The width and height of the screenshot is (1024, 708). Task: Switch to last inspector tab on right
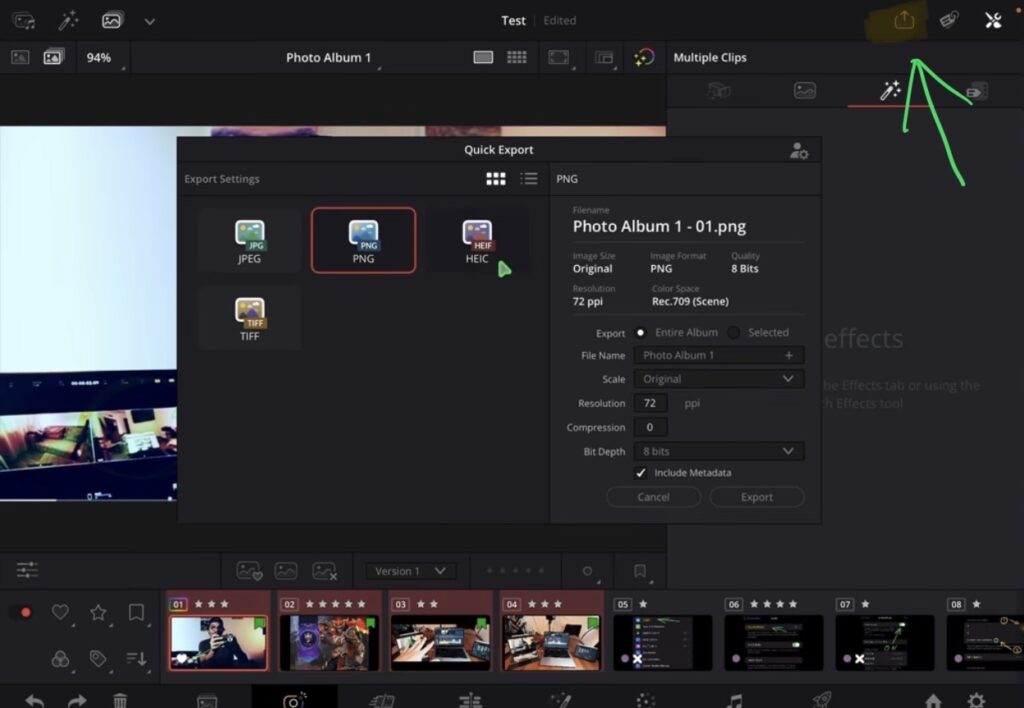[977, 91]
